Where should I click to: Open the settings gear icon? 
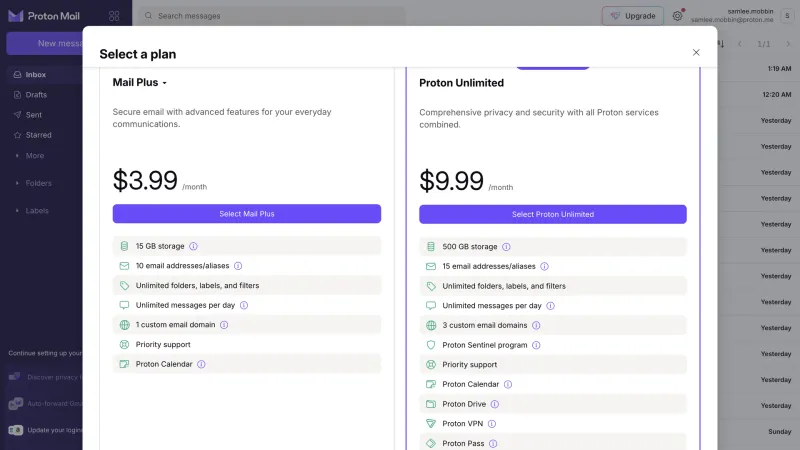677,16
